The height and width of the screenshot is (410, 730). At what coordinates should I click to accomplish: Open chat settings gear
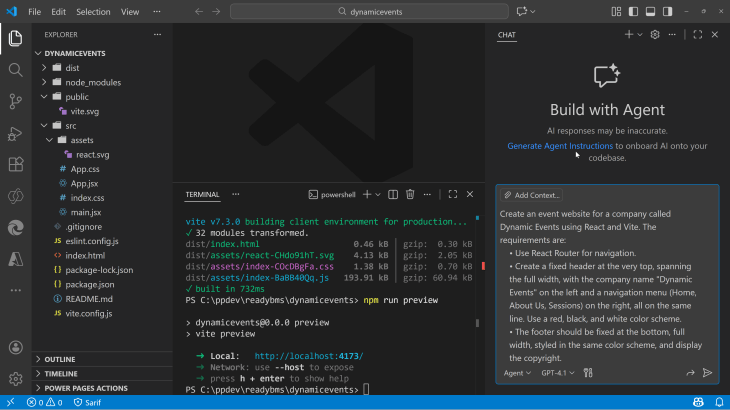coord(655,34)
